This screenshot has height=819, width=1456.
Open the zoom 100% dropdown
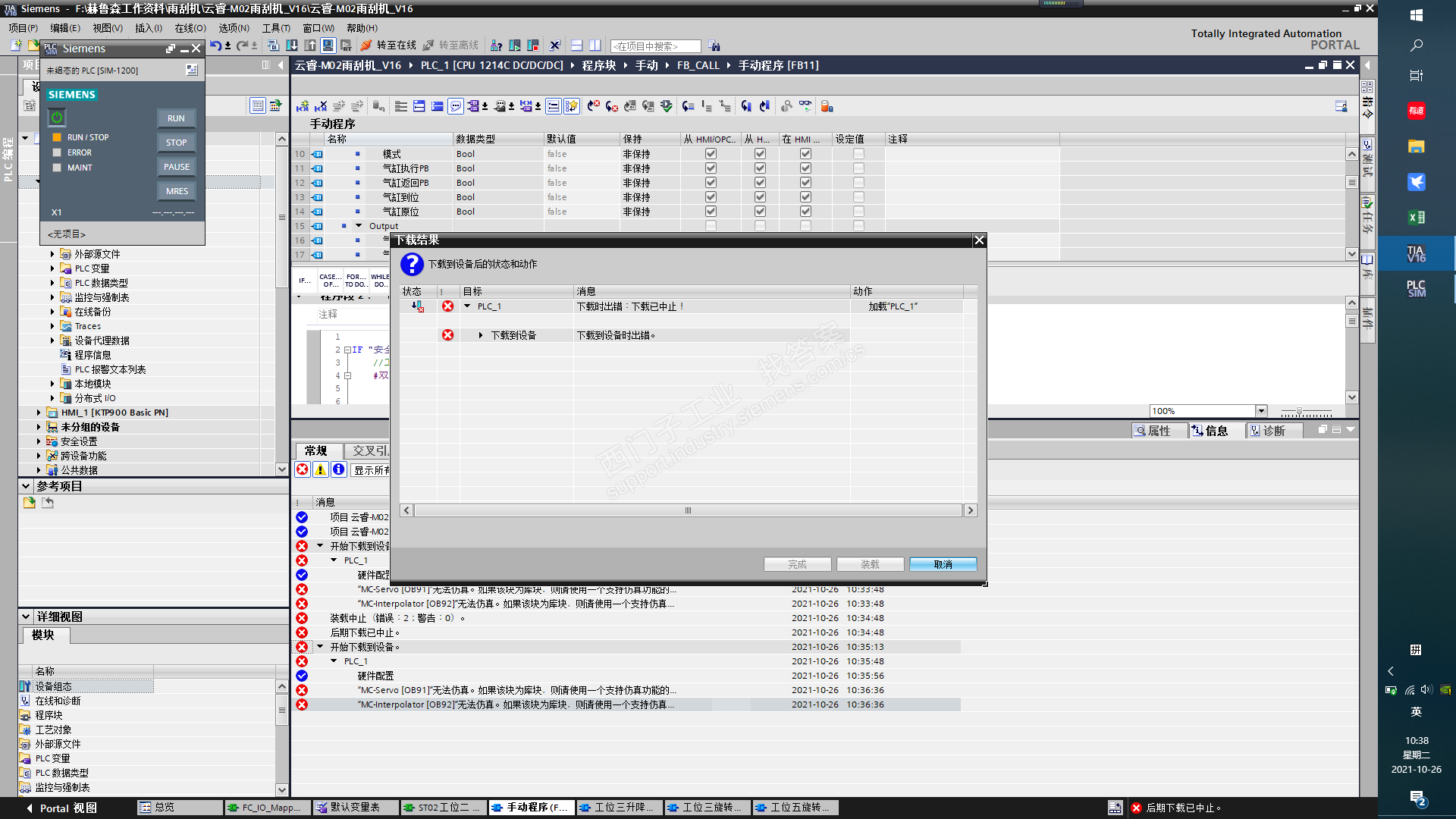[1261, 411]
